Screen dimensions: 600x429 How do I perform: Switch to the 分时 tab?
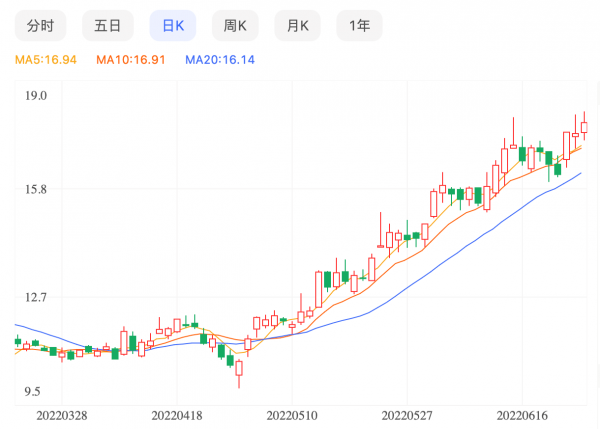(x=41, y=26)
